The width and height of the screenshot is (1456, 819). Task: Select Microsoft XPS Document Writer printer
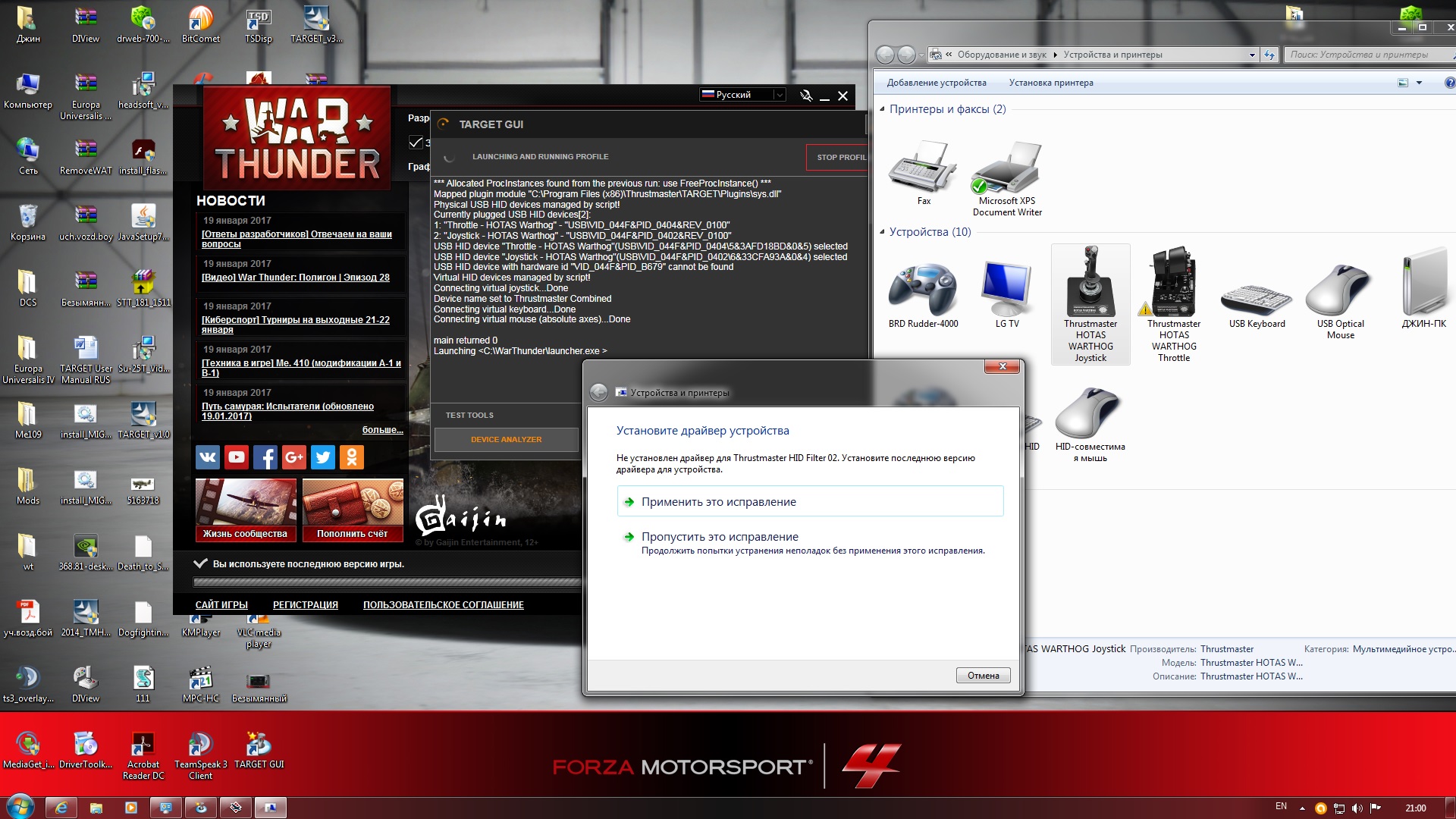click(1006, 179)
